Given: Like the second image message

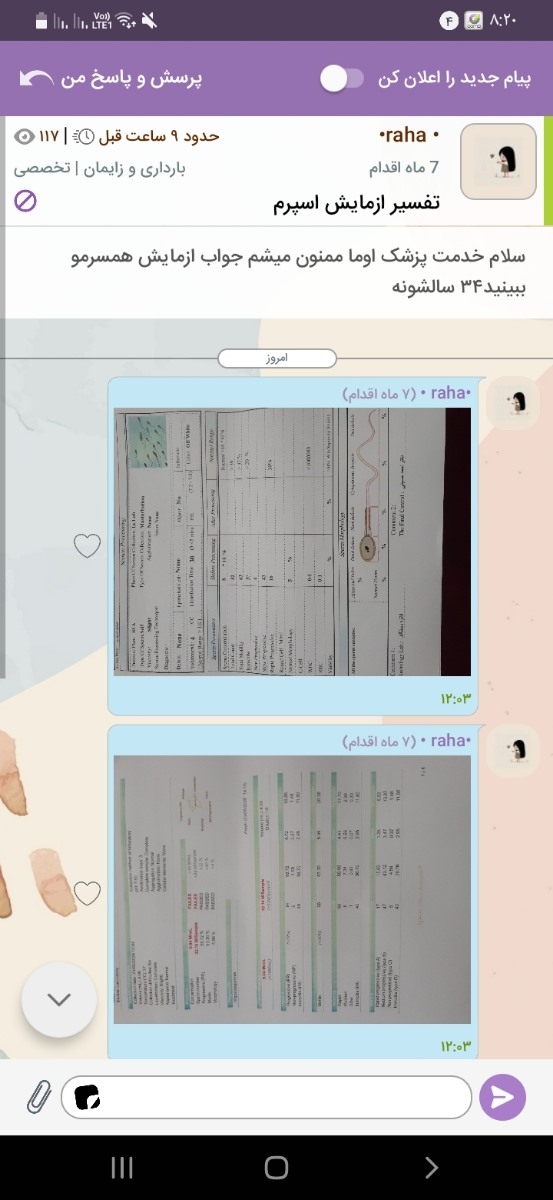Looking at the screenshot, I should coord(88,894).
